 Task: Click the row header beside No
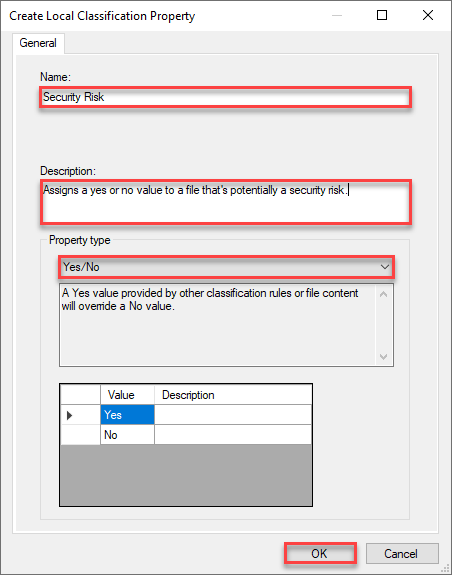(80, 435)
